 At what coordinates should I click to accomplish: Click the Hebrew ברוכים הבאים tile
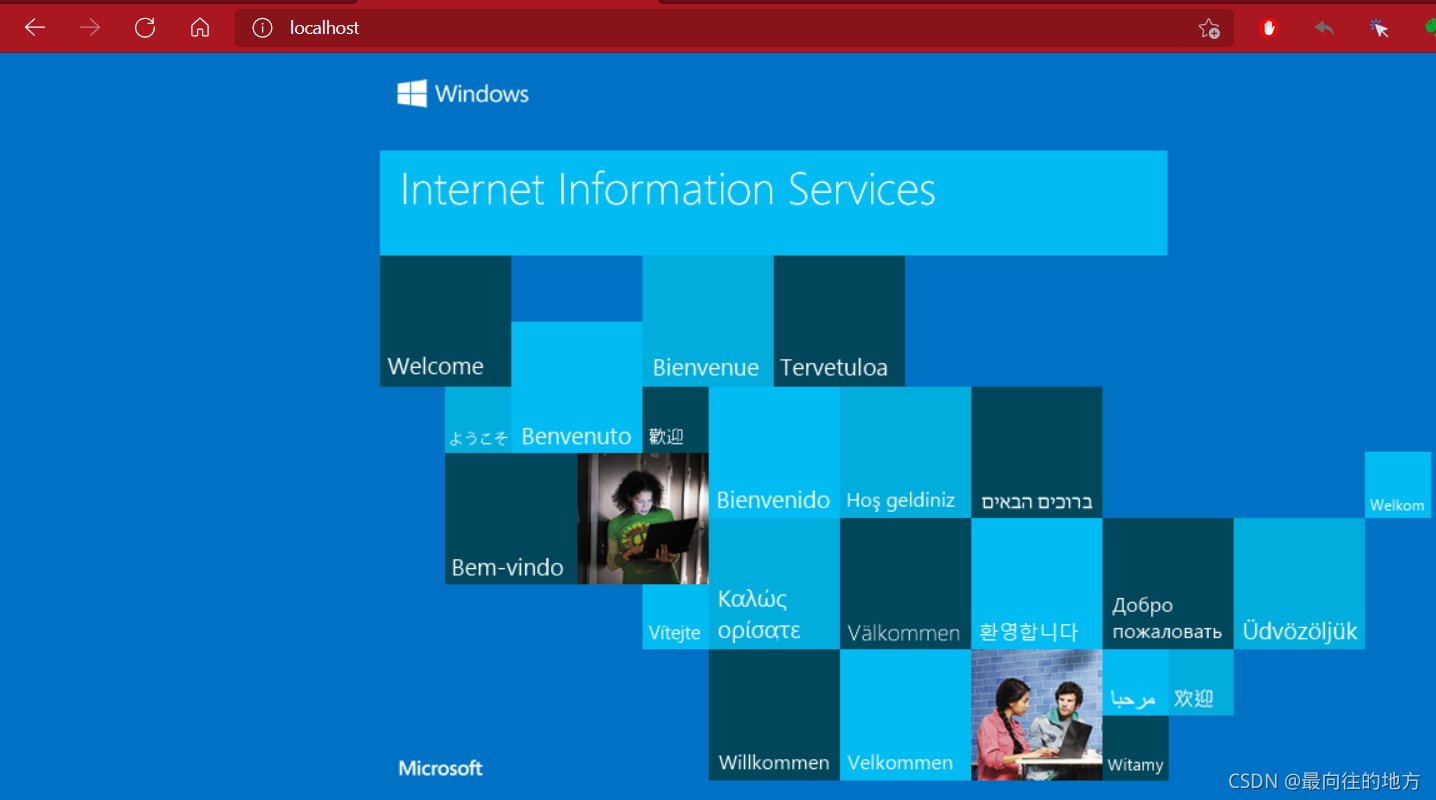pyautogui.click(x=1036, y=452)
